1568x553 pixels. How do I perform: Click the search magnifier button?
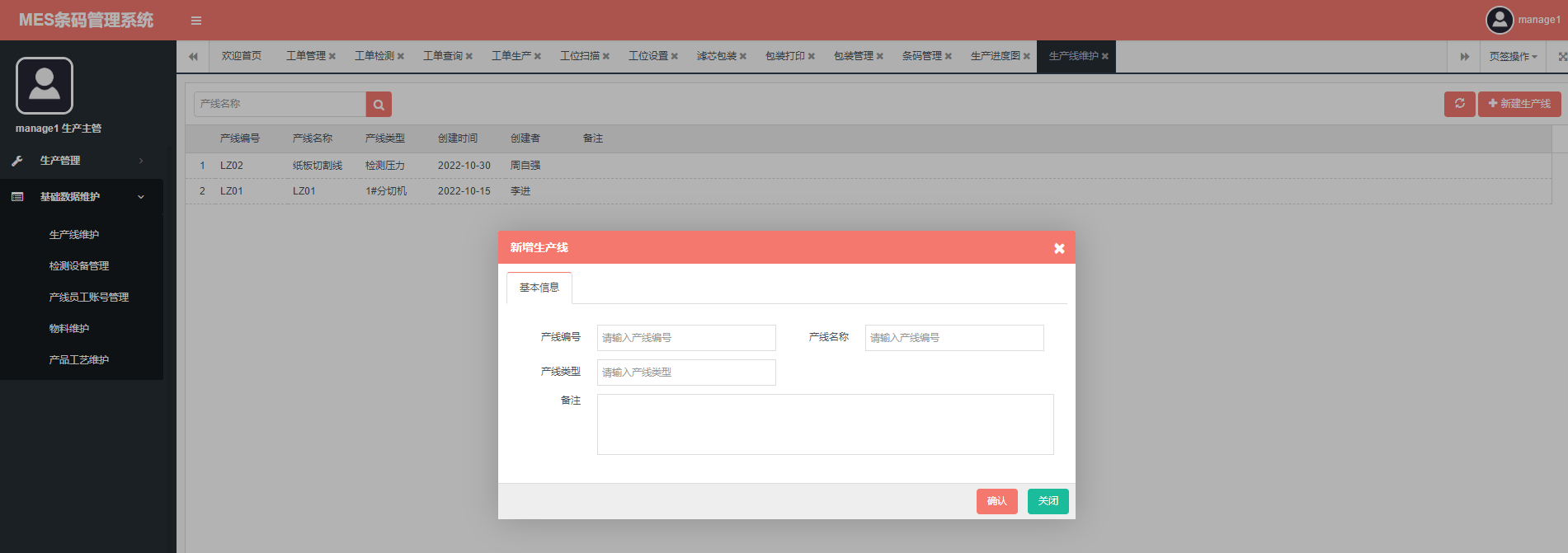379,104
